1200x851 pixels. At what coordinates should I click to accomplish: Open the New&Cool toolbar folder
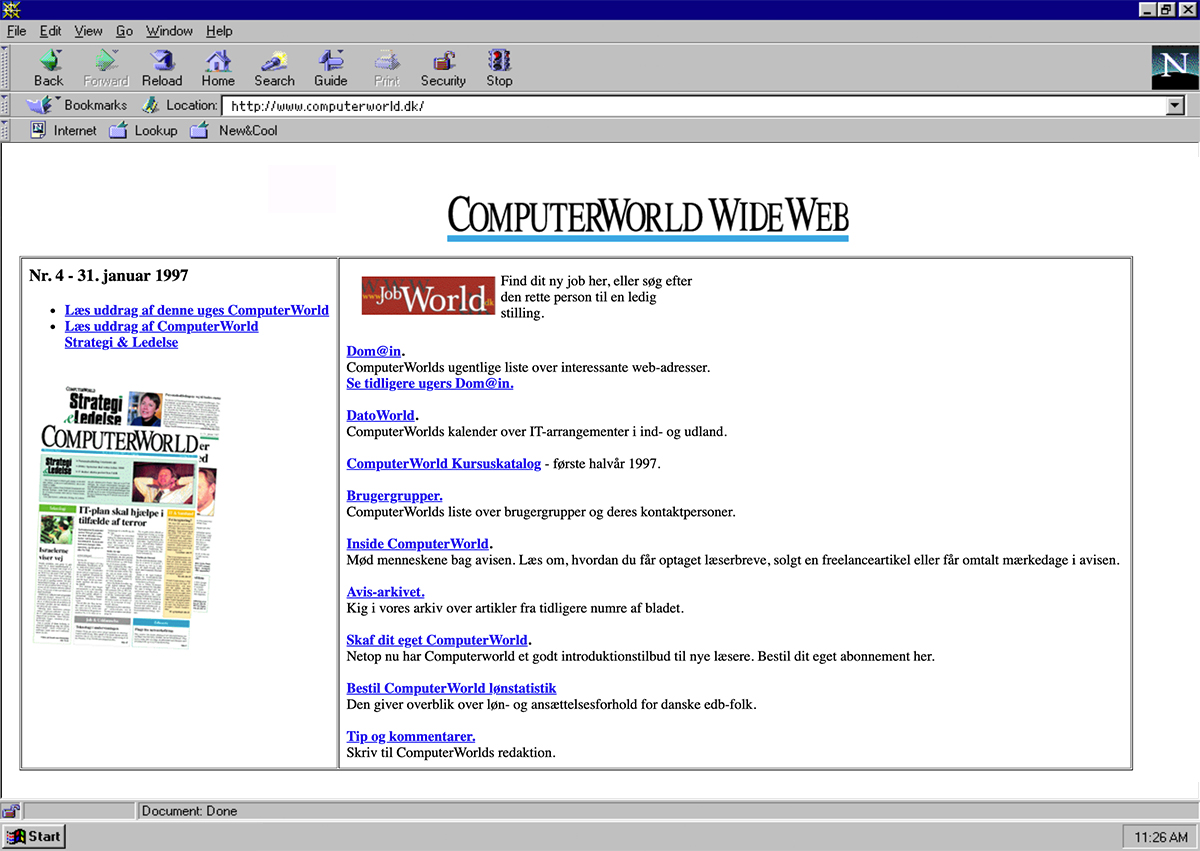pos(234,130)
